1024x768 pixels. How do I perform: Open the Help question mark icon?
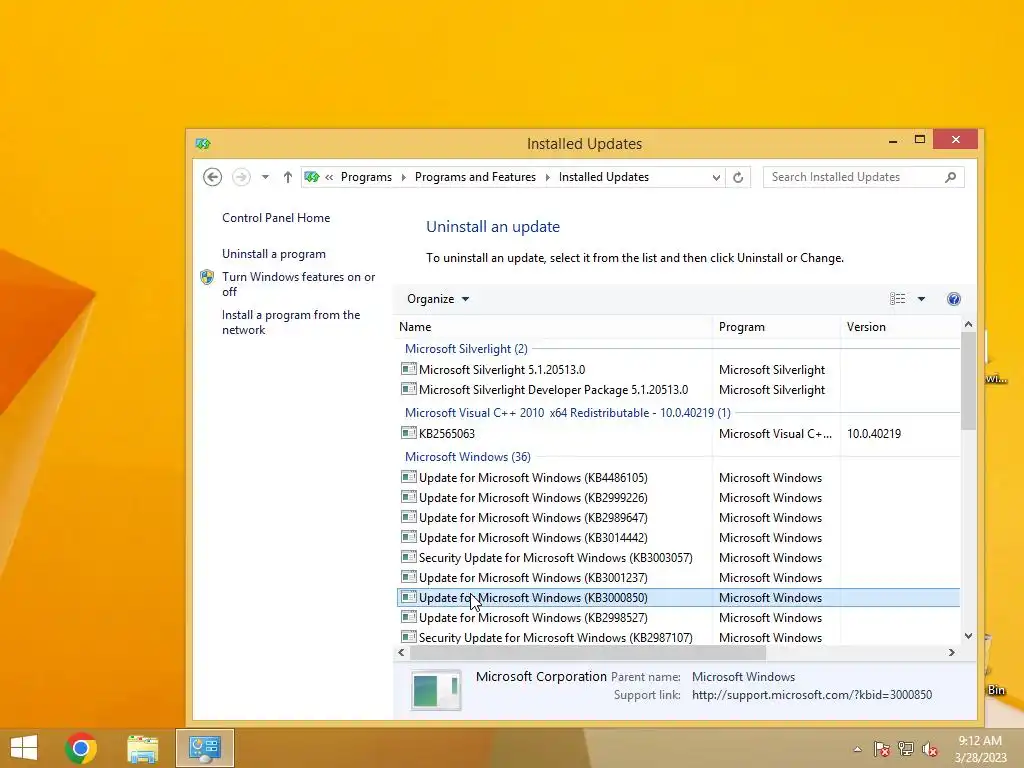pyautogui.click(x=953, y=298)
